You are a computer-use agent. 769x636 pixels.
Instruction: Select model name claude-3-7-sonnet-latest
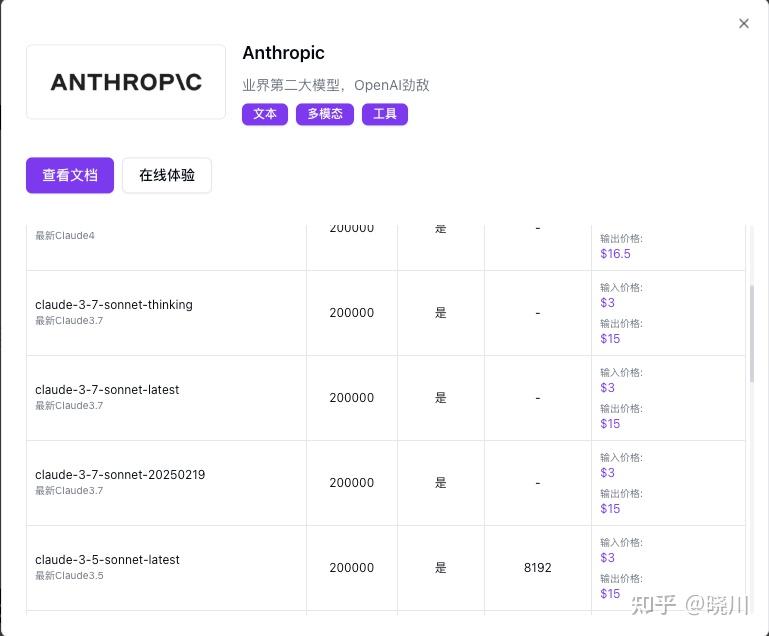[107, 389]
